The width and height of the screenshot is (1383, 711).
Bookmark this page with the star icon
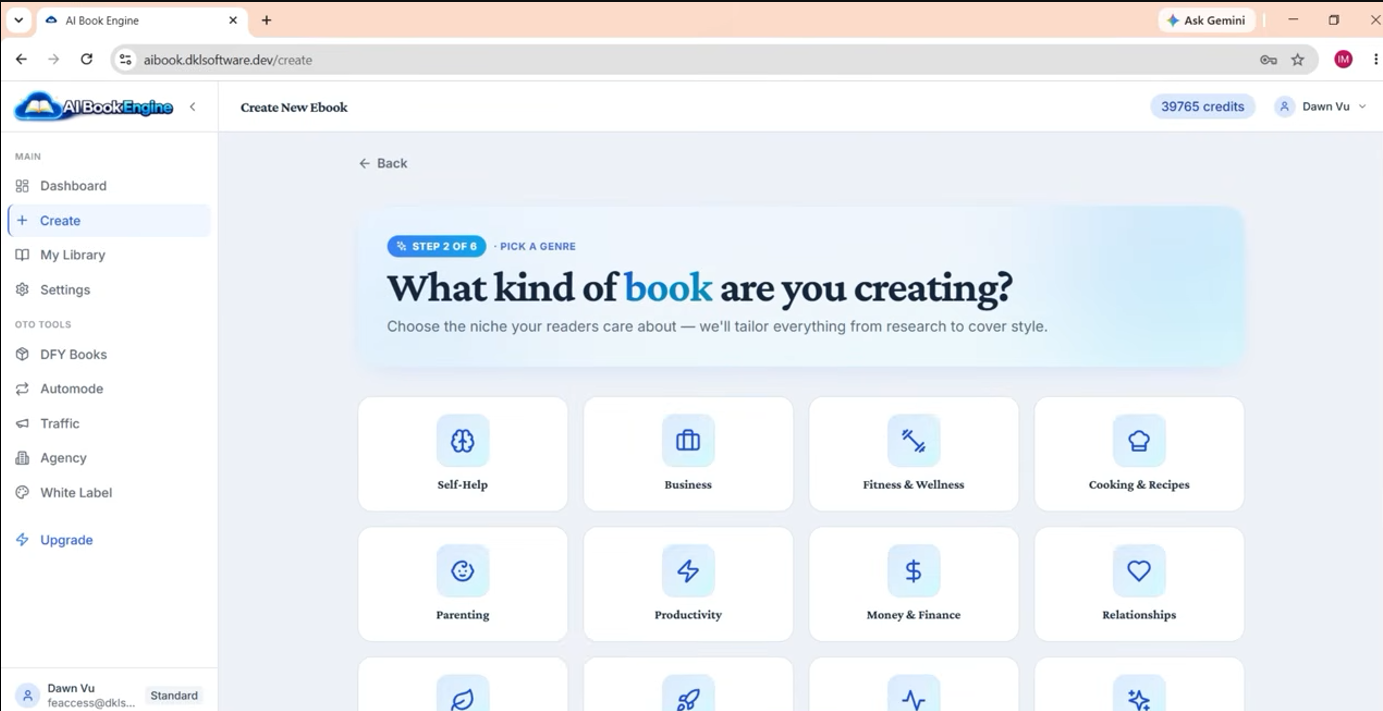point(1298,60)
